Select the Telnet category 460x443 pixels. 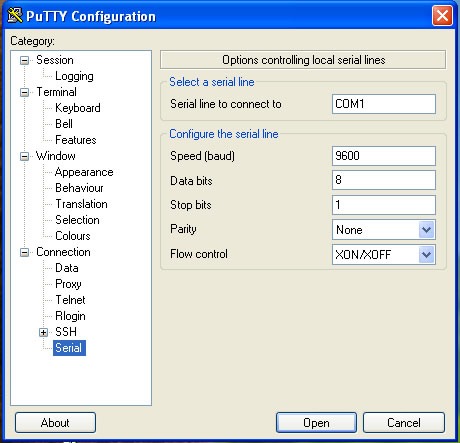[x=70, y=300]
